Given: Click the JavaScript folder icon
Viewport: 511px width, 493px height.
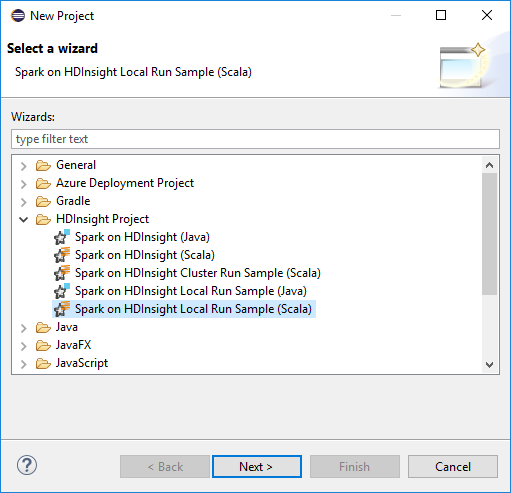Looking at the screenshot, I should (43, 363).
